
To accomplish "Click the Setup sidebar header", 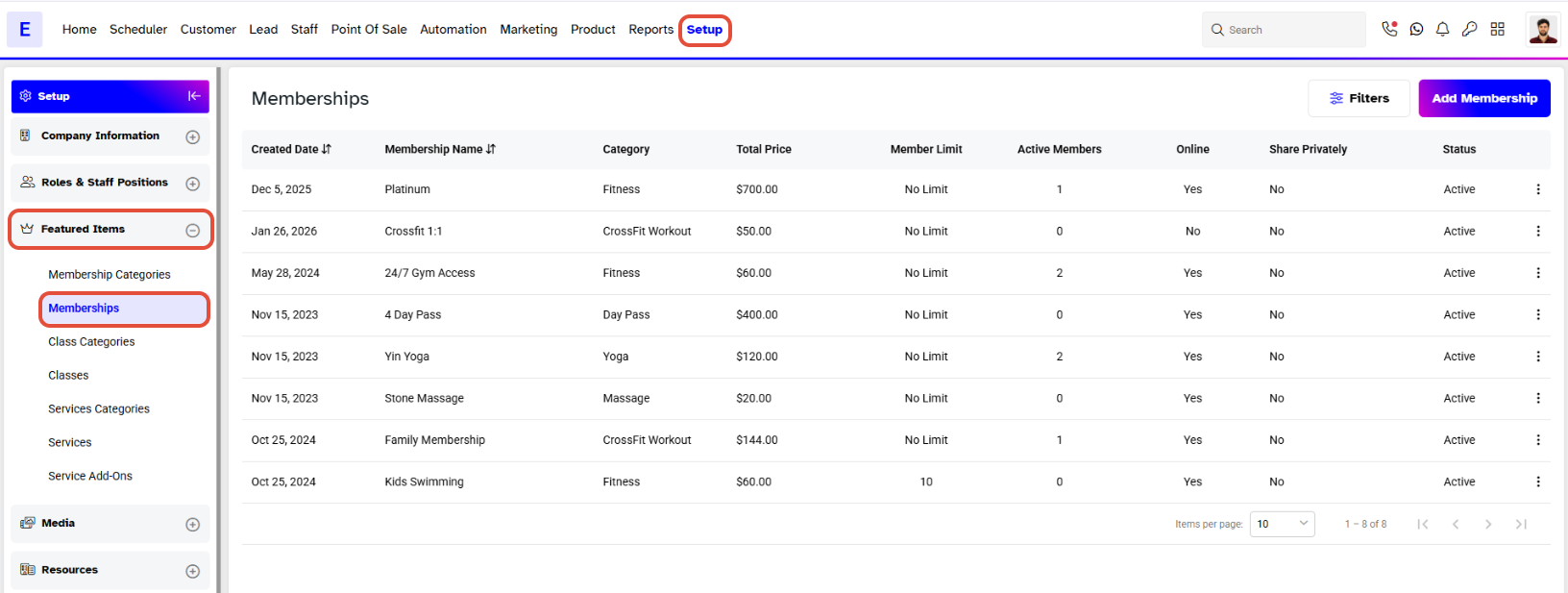I will pos(110,96).
